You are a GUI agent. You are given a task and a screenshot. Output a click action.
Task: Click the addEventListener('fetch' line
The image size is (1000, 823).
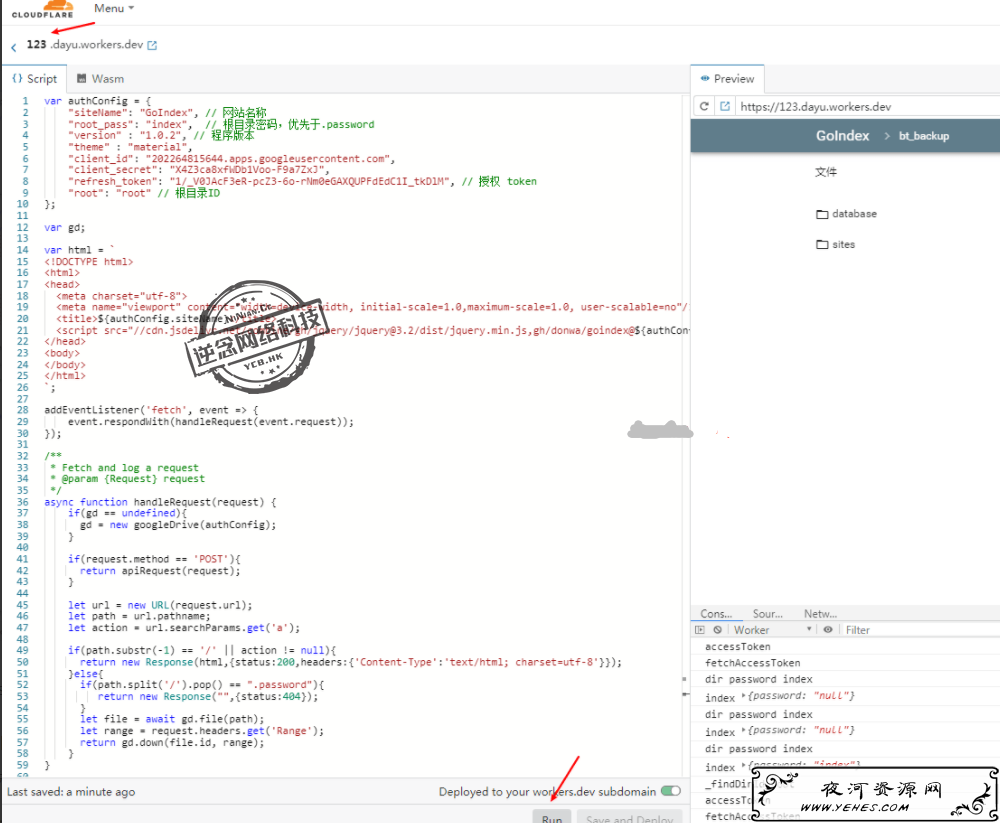point(151,410)
